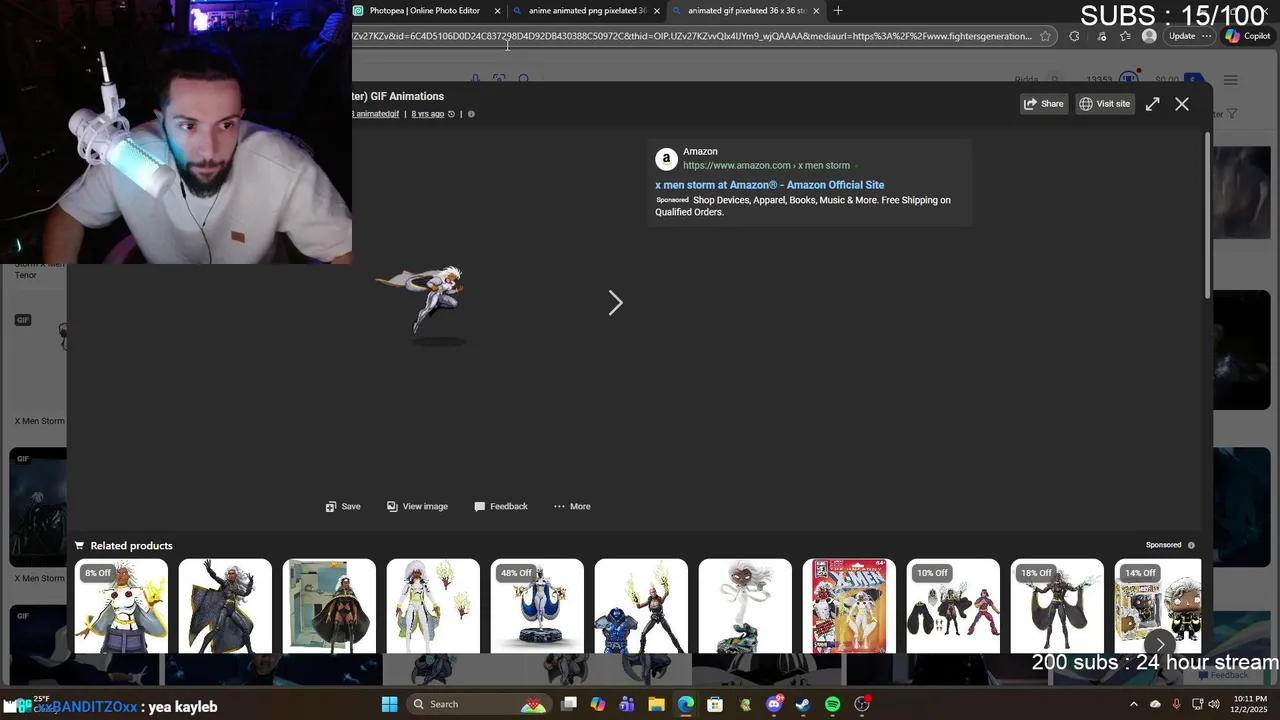Open Task View on the taskbar
Viewport: 1280px width, 720px height.
(x=569, y=704)
